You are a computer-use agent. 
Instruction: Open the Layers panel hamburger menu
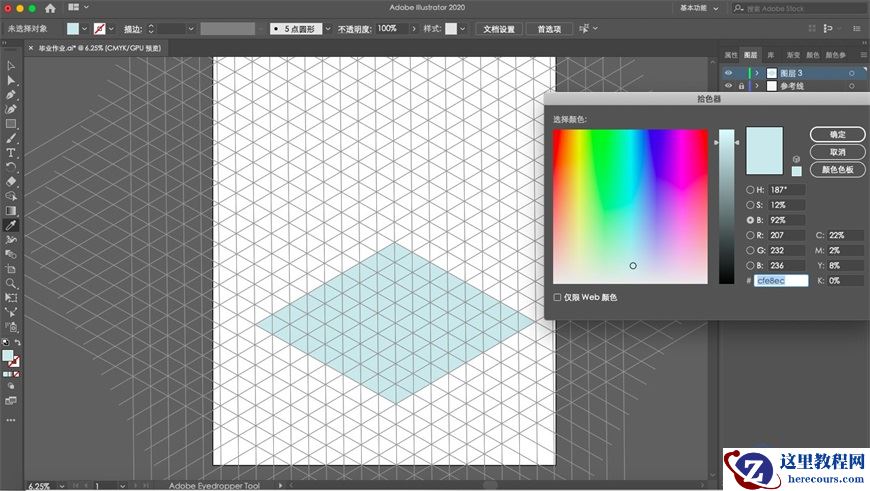[863, 55]
